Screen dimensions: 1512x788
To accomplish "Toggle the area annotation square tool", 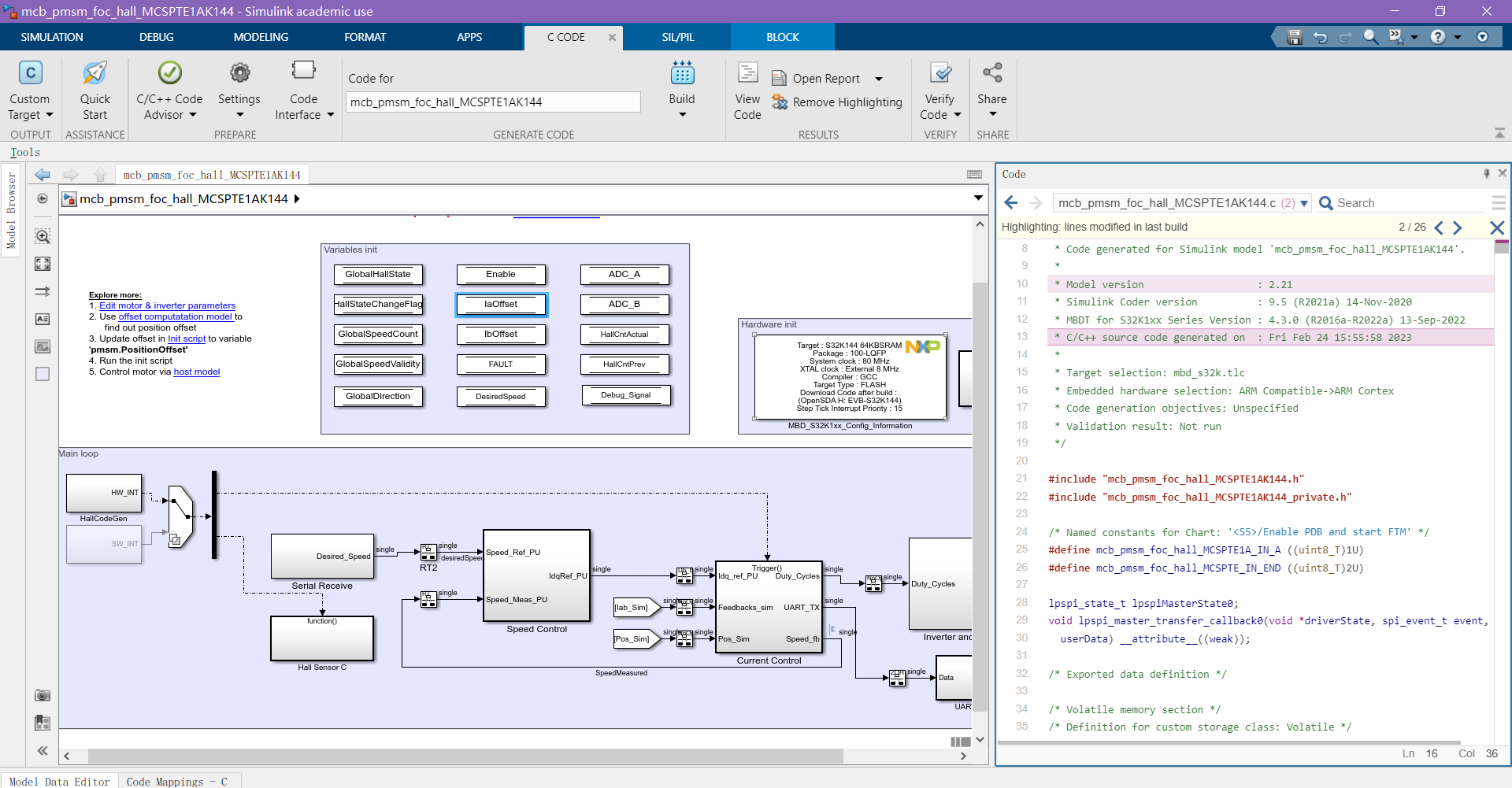I will pyautogui.click(x=43, y=374).
